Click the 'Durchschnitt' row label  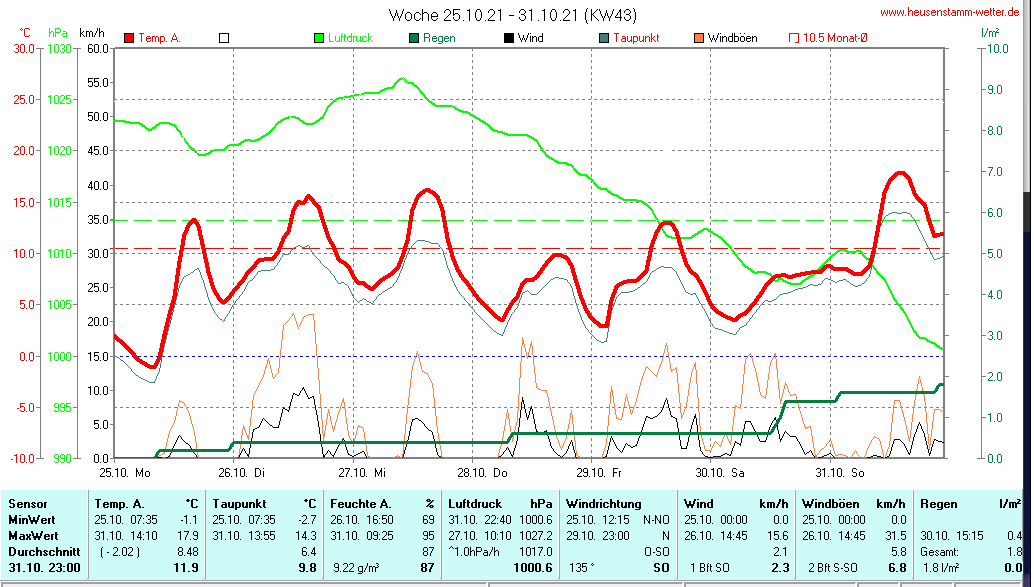(44, 551)
